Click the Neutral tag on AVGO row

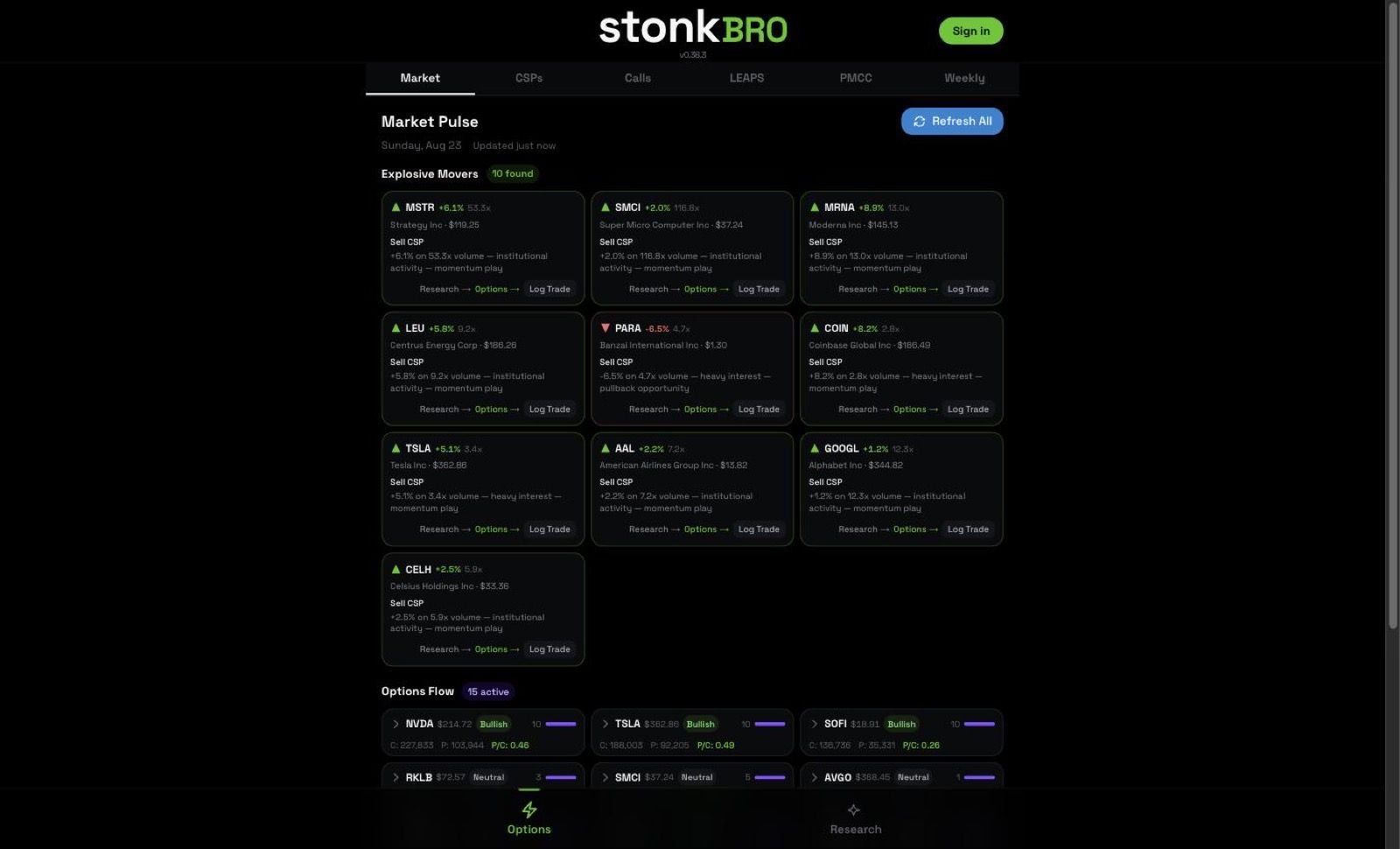(x=913, y=777)
